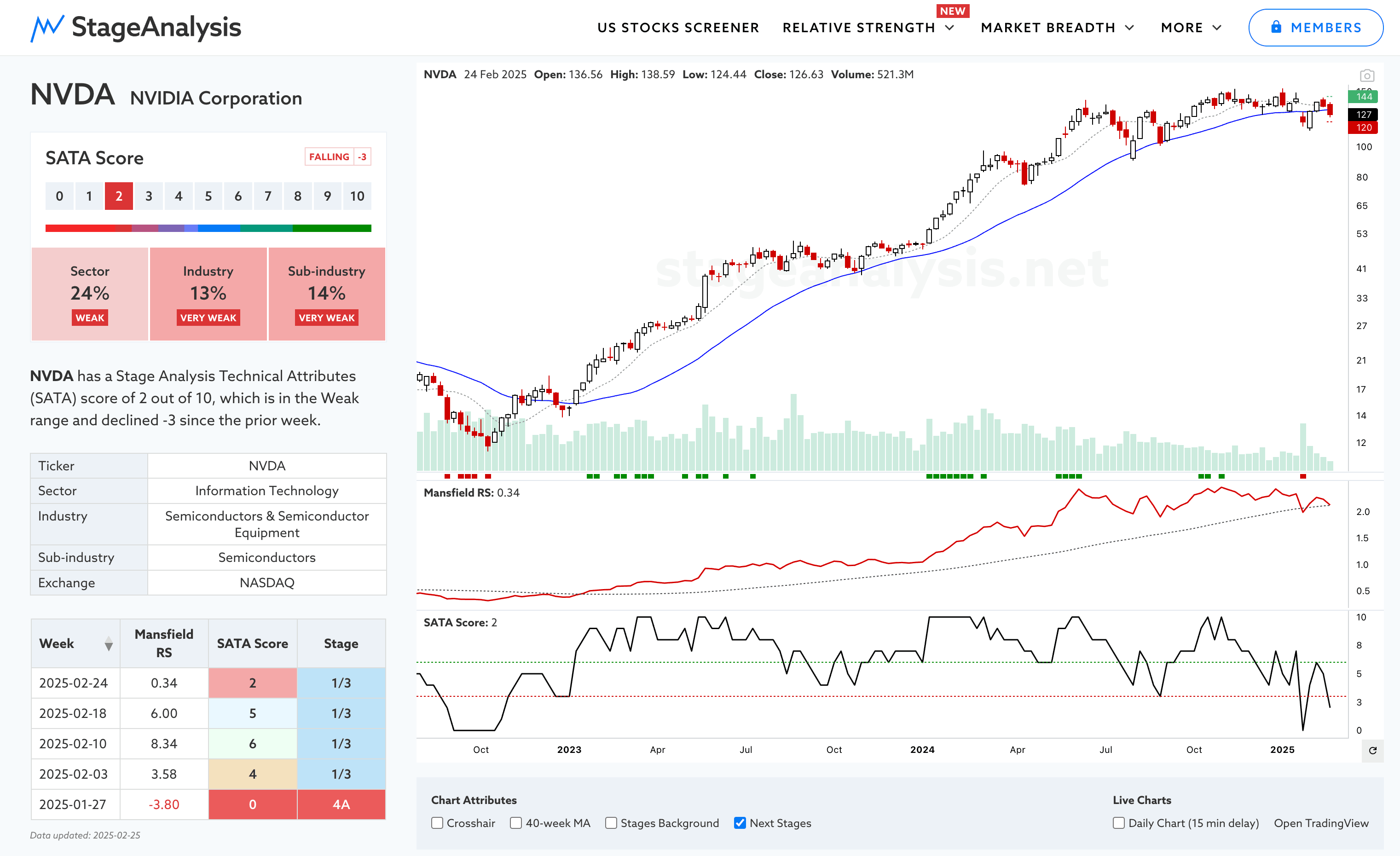
Task: Enable the Crosshair checkbox
Action: [437, 823]
